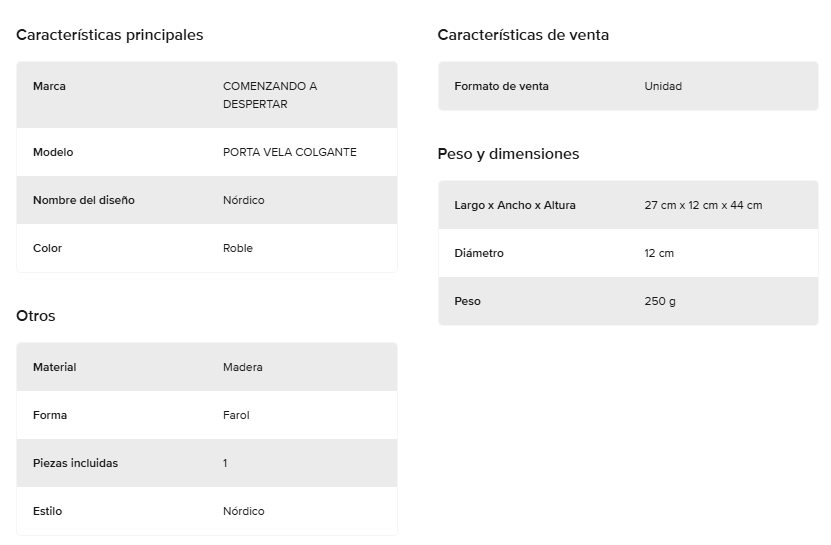Select the Material row label

pyautogui.click(x=54, y=367)
